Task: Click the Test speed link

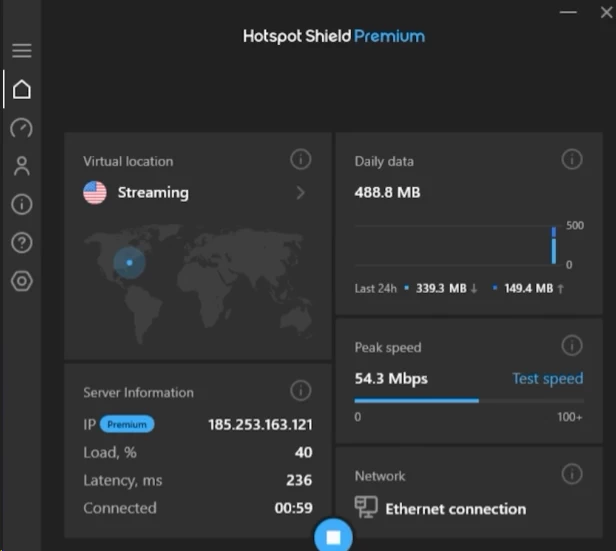Action: (x=548, y=379)
